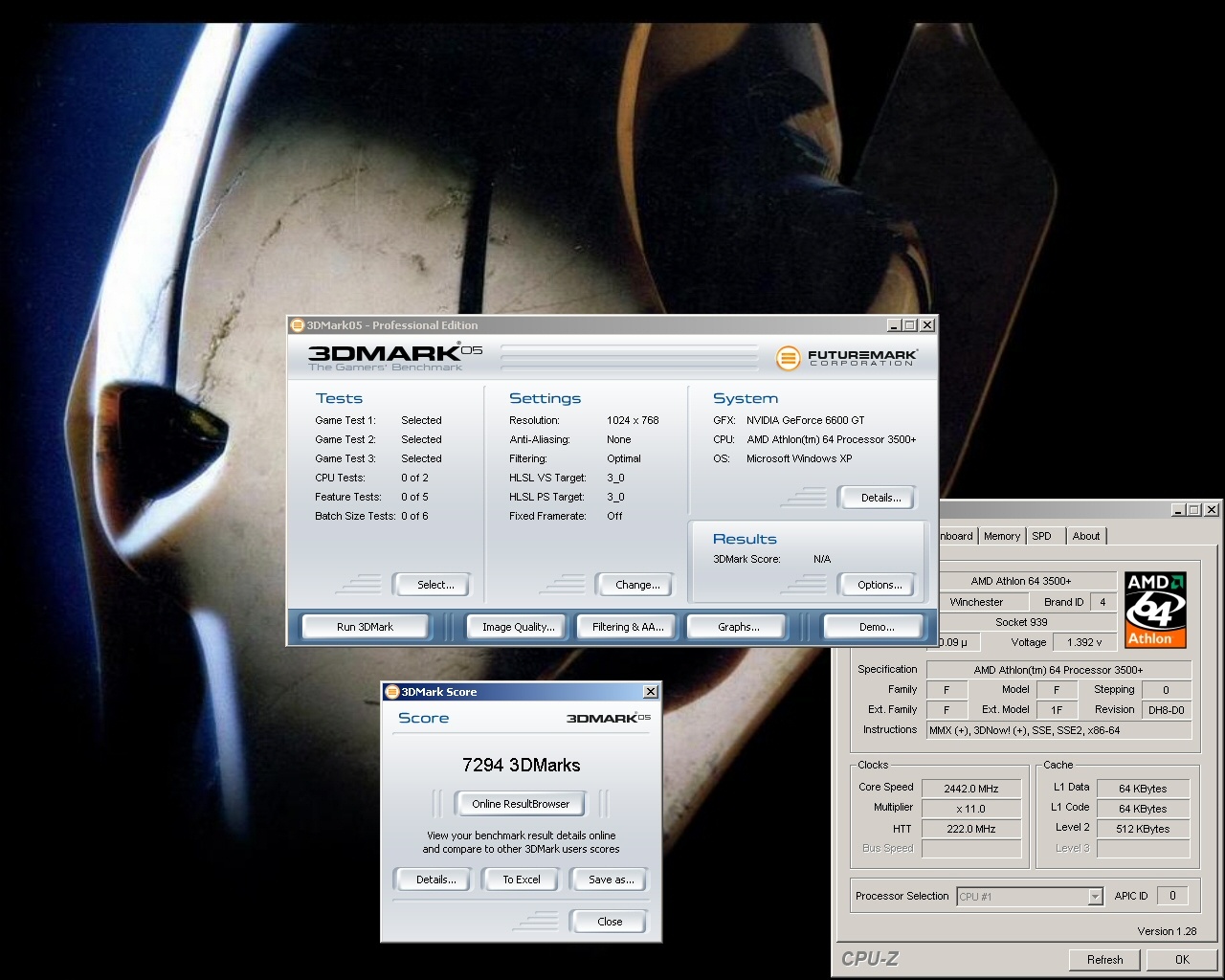Image resolution: width=1225 pixels, height=980 pixels.
Task: Click the empty Bus Speed field
Action: (971, 849)
